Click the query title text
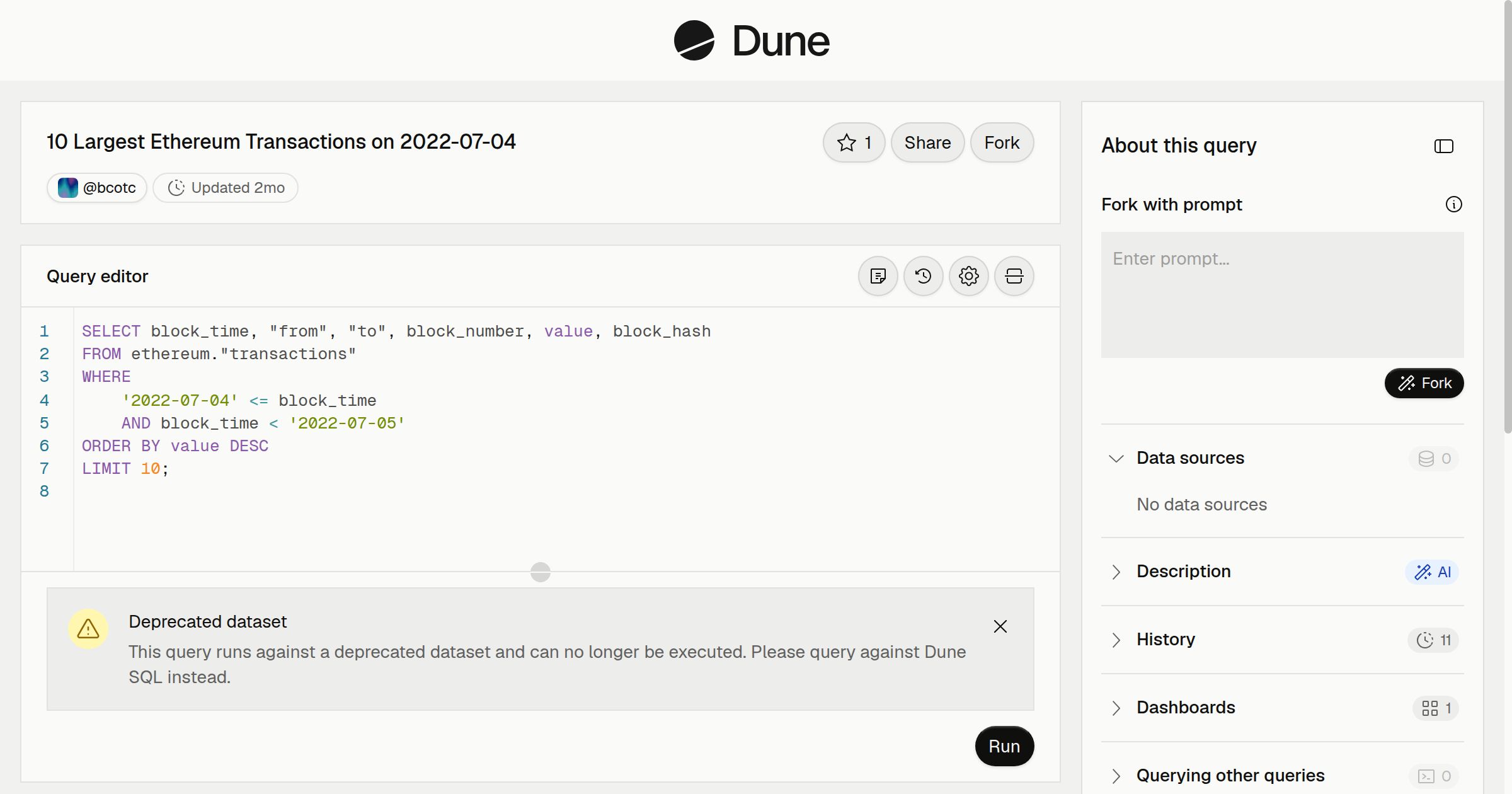Viewport: 1512px width, 794px height. coord(281,141)
